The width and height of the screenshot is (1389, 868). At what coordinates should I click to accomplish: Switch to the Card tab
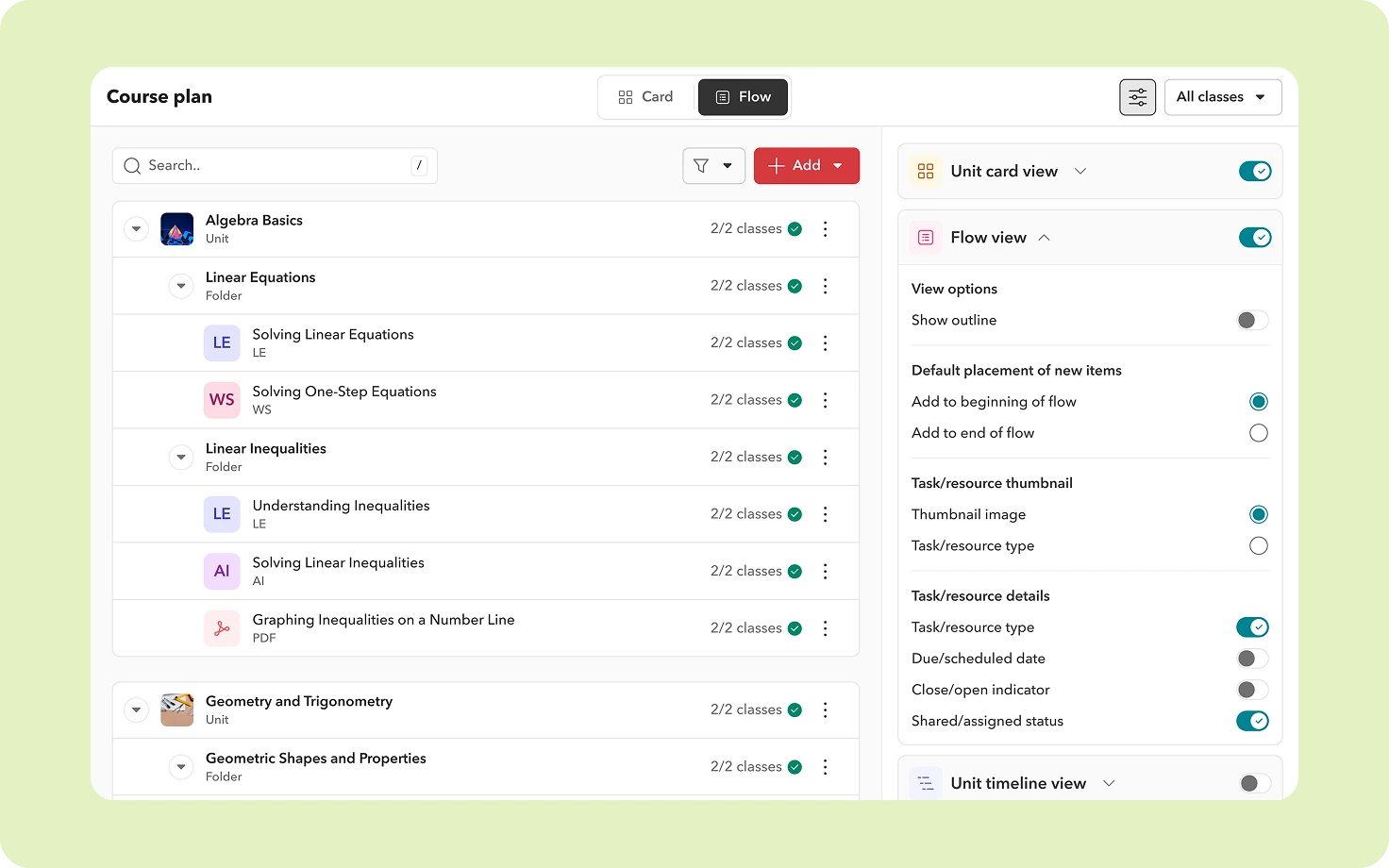[x=646, y=97]
